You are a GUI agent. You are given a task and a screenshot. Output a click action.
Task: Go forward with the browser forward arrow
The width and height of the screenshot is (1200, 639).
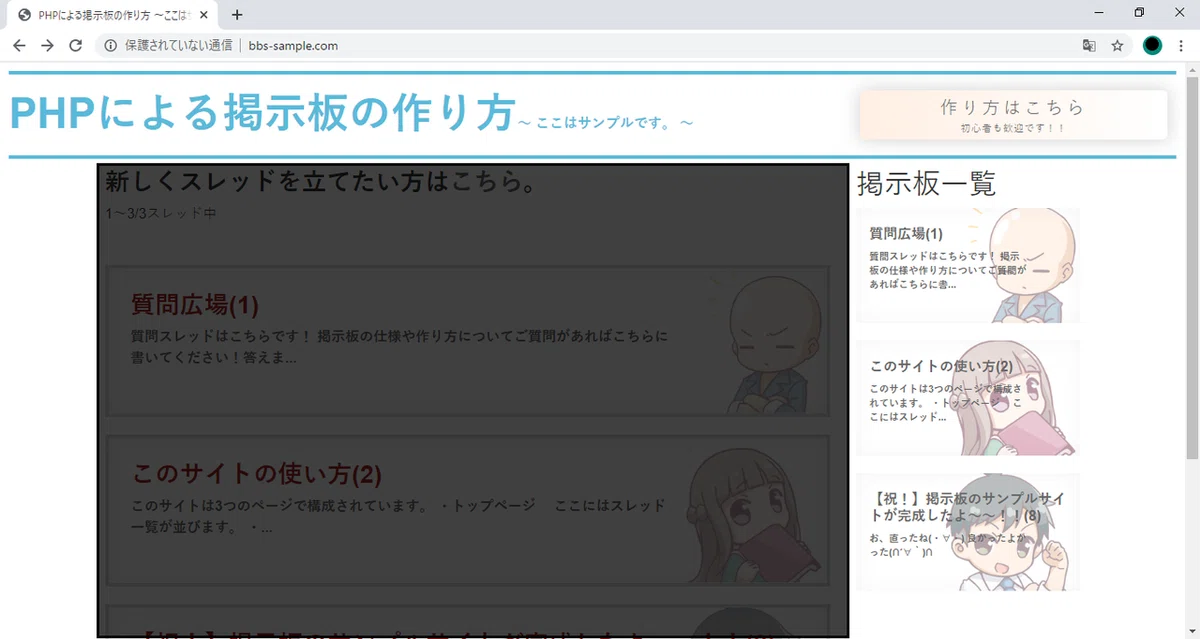47,45
